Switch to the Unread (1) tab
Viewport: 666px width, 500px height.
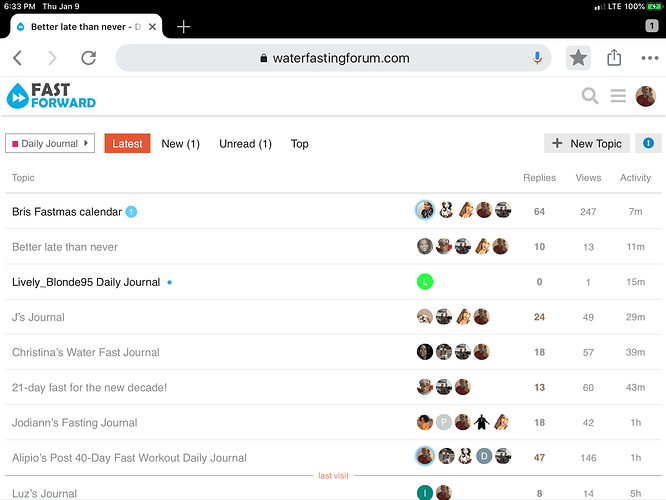[245, 144]
